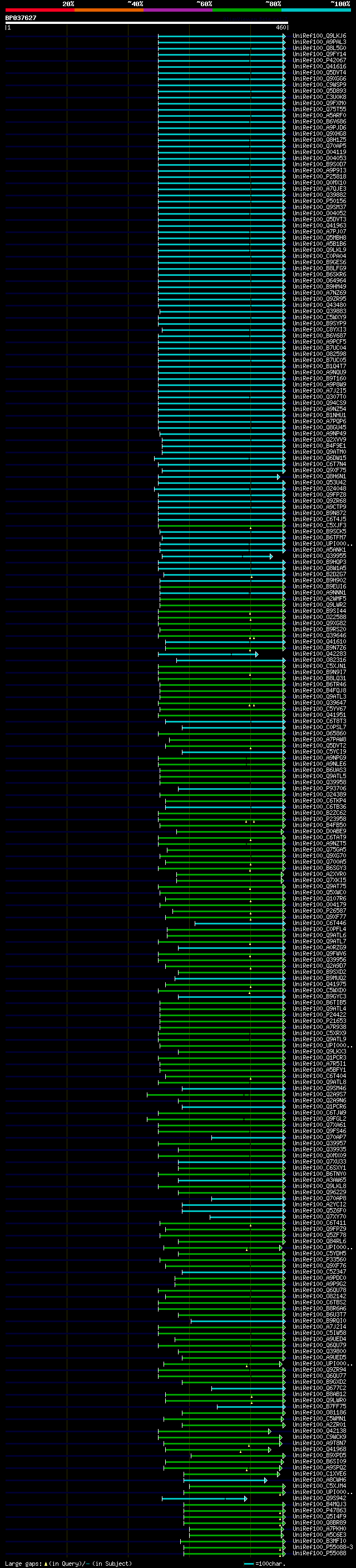356x1568 pixels.
Task: Open hit UniRef100_Q9LKJ6
Action: pos(319,36)
